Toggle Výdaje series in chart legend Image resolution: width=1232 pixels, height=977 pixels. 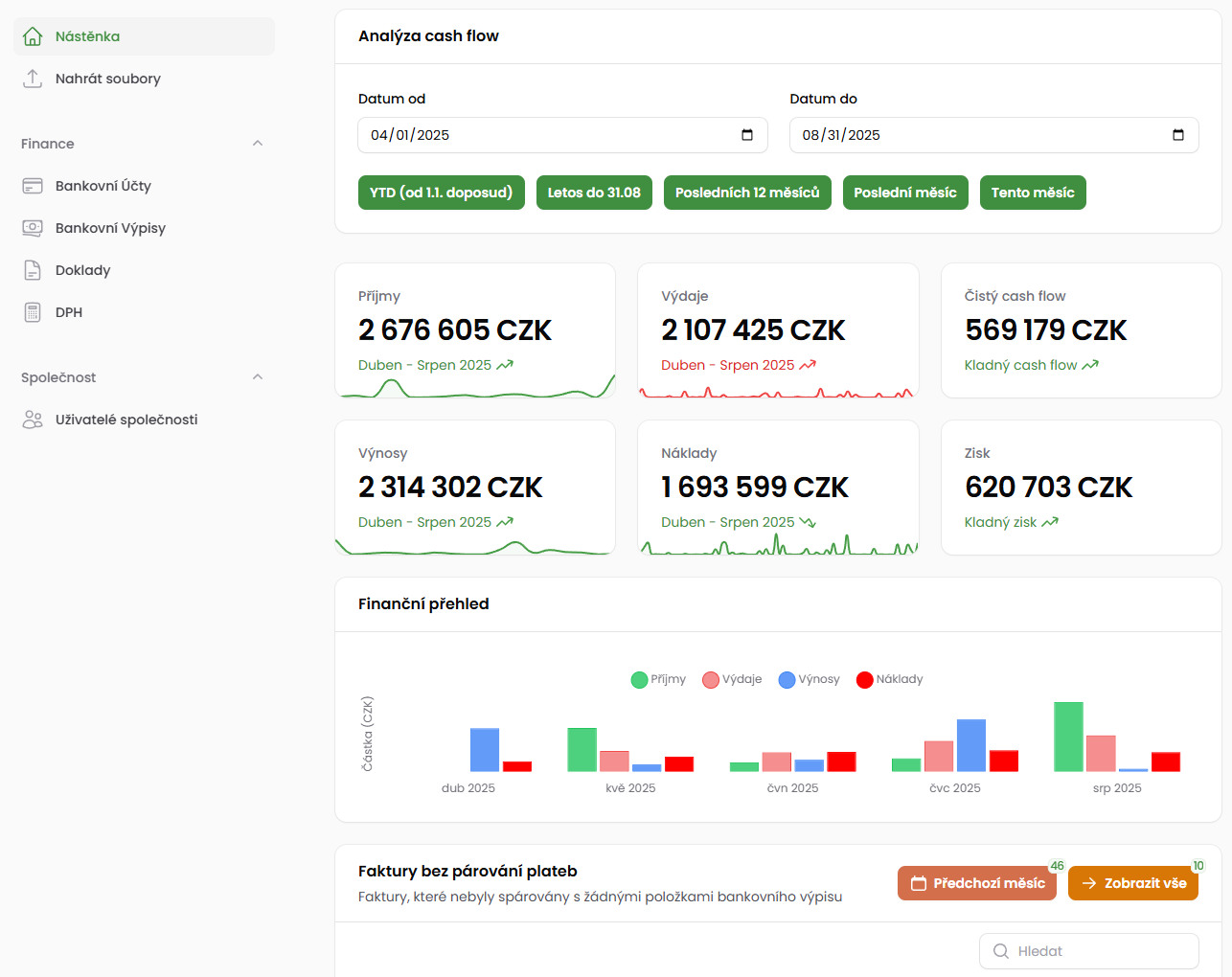coord(732,679)
